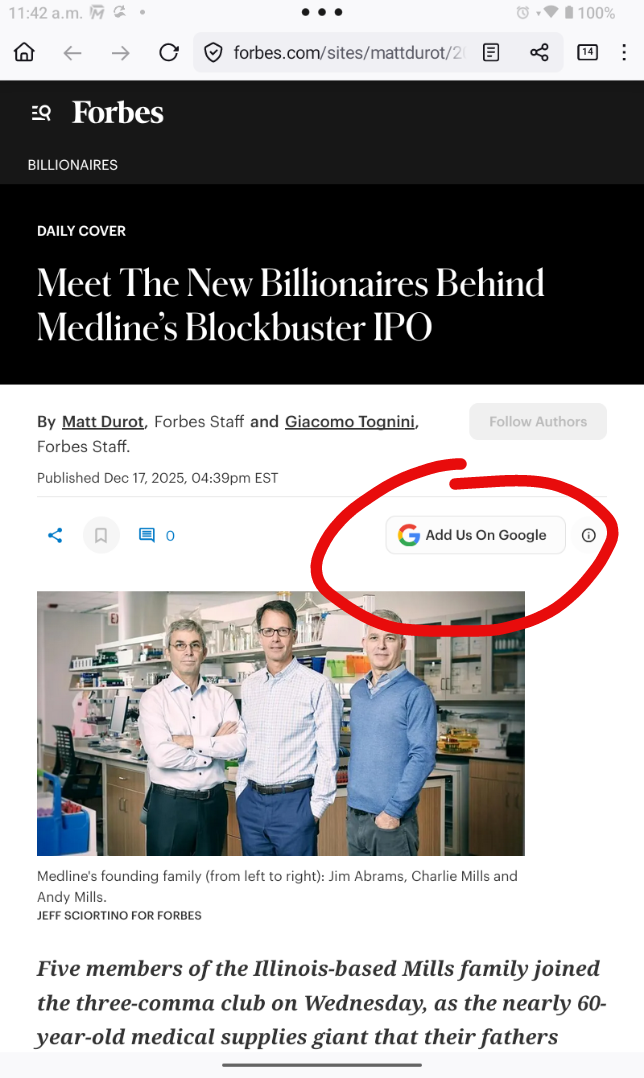Open the browser three-dot menu
The image size is (644, 1078).
pyautogui.click(x=624, y=53)
